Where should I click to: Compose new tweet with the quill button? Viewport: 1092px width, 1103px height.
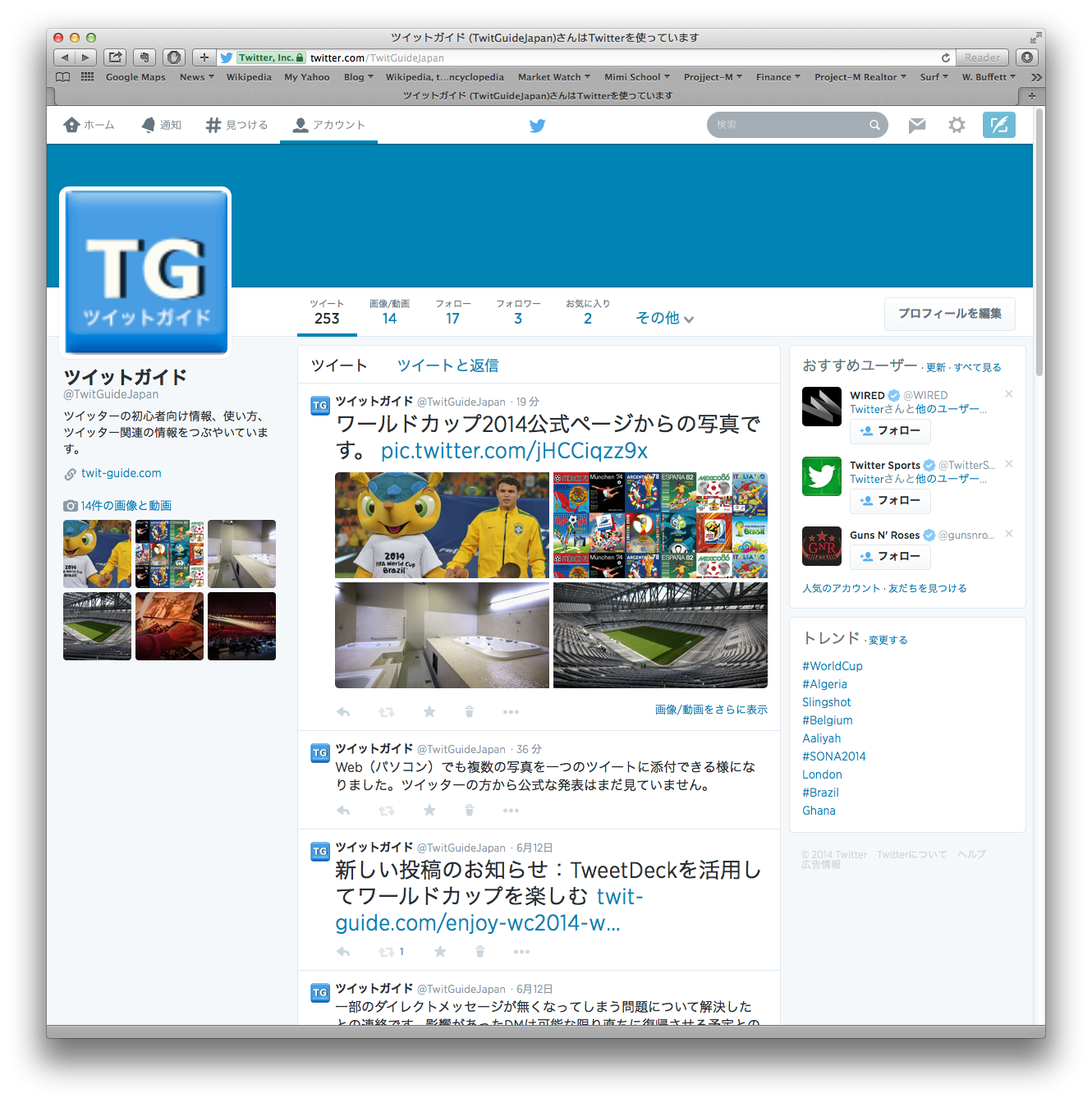[x=999, y=125]
